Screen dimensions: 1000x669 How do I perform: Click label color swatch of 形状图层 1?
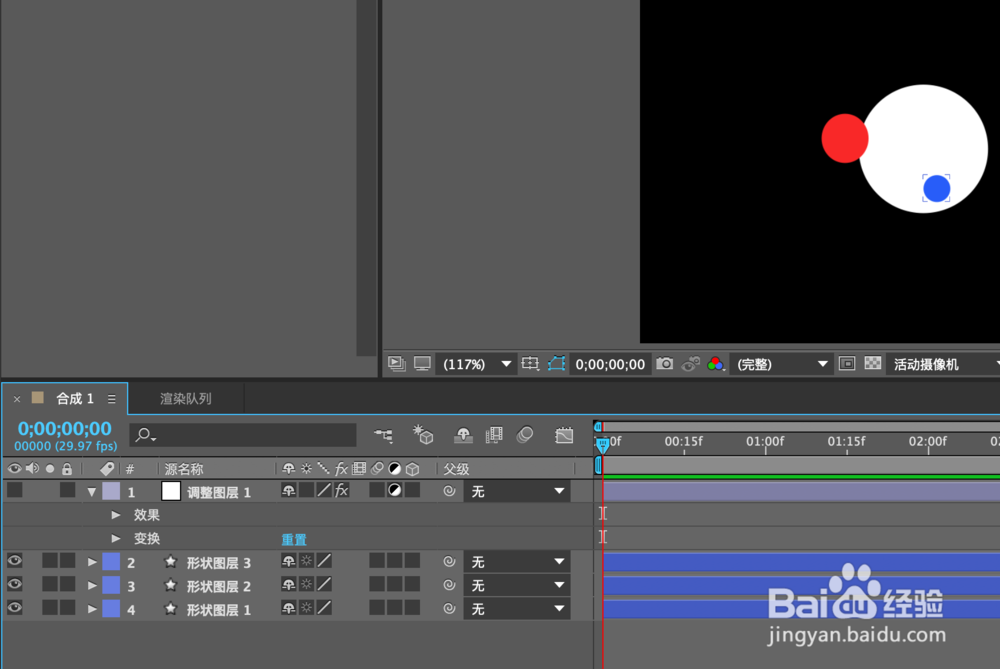tap(111, 609)
